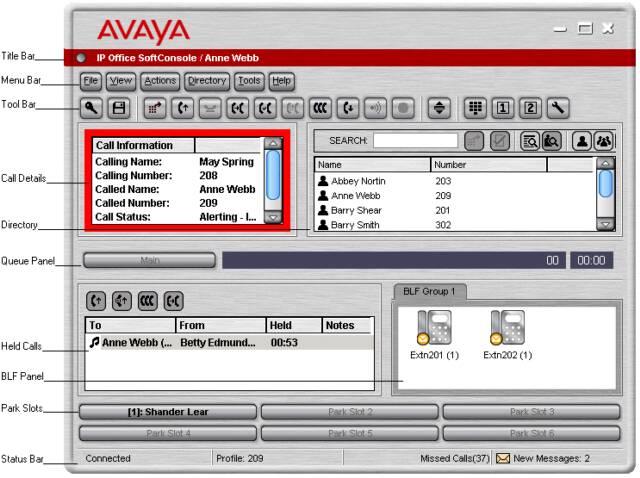Click Park Slot 6 button
Screen dimensions: 640x478
(x=531, y=433)
